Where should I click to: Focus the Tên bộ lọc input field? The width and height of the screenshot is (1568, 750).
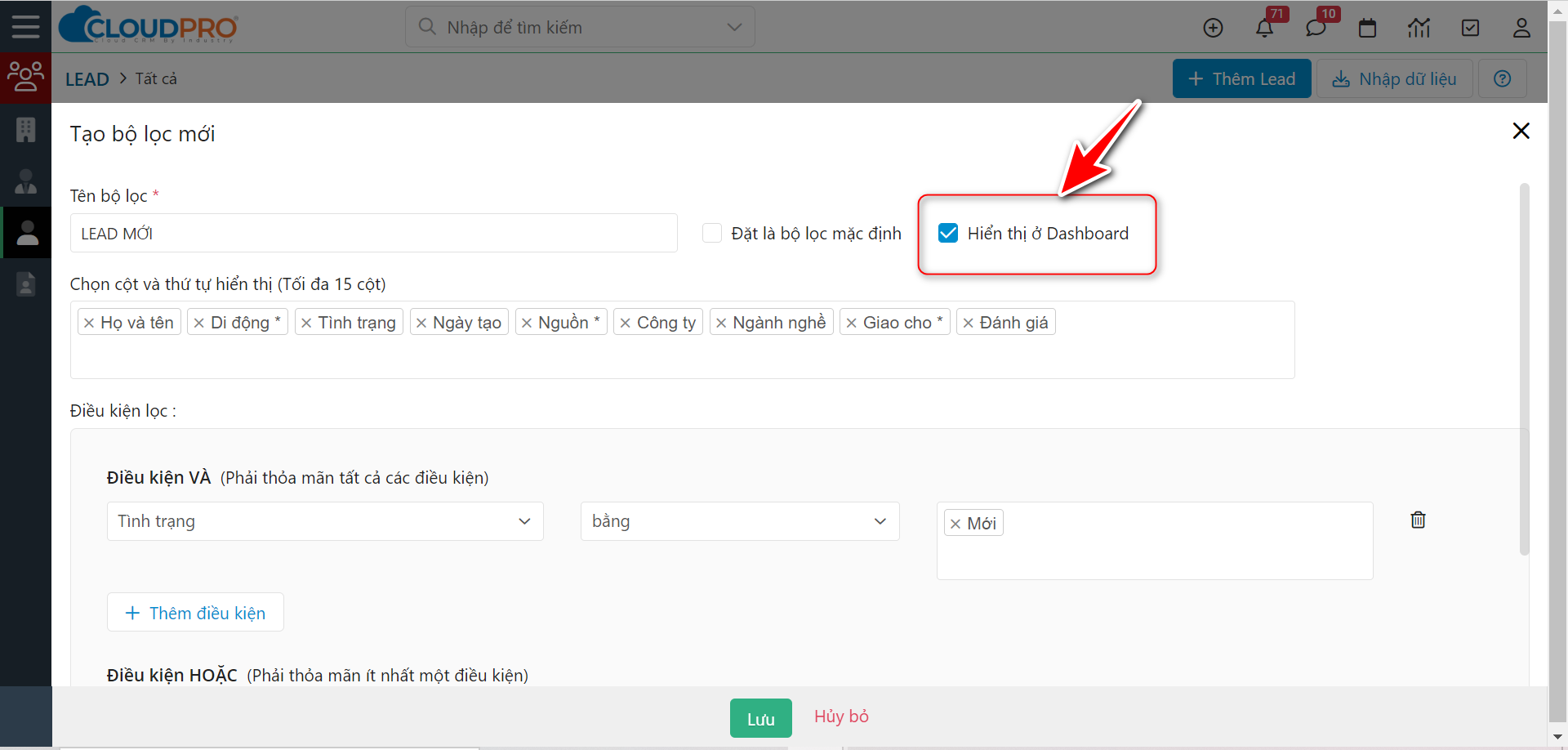(374, 233)
